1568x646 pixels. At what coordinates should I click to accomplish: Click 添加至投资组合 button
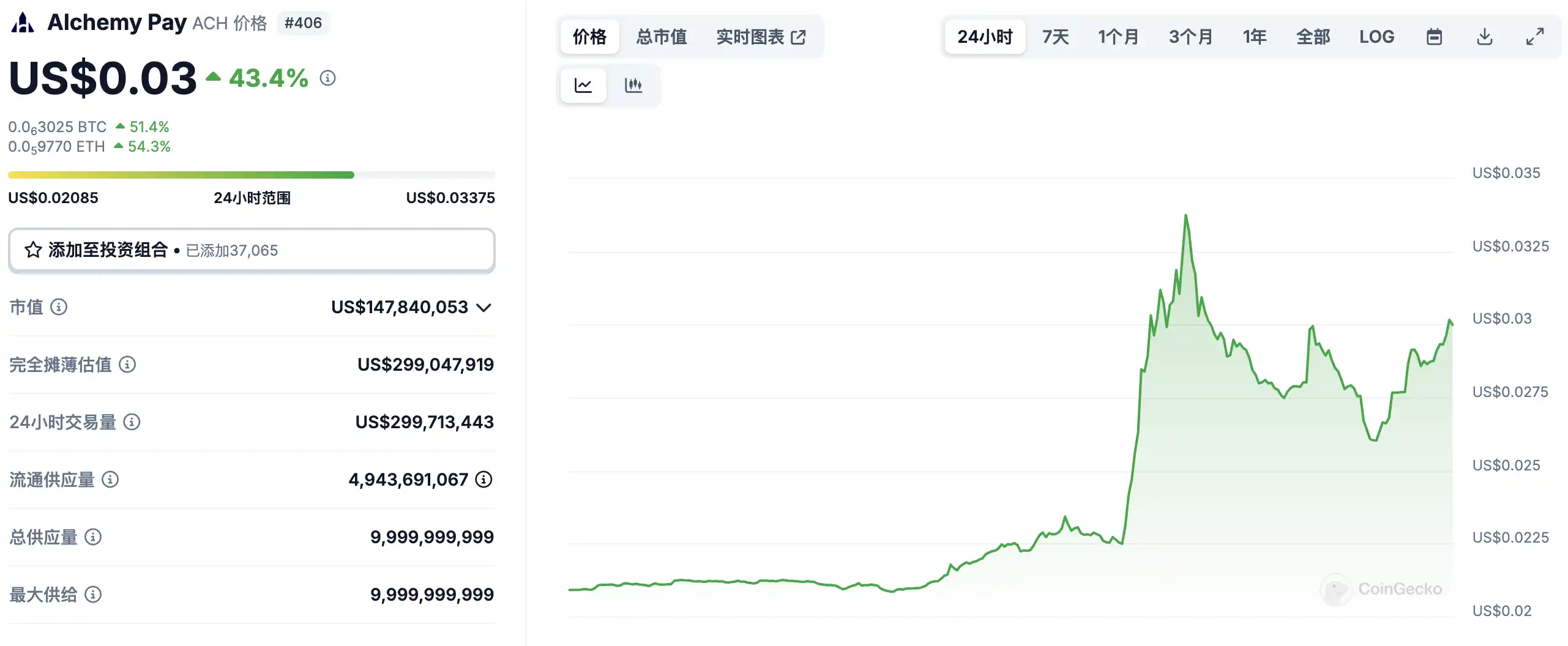[251, 250]
